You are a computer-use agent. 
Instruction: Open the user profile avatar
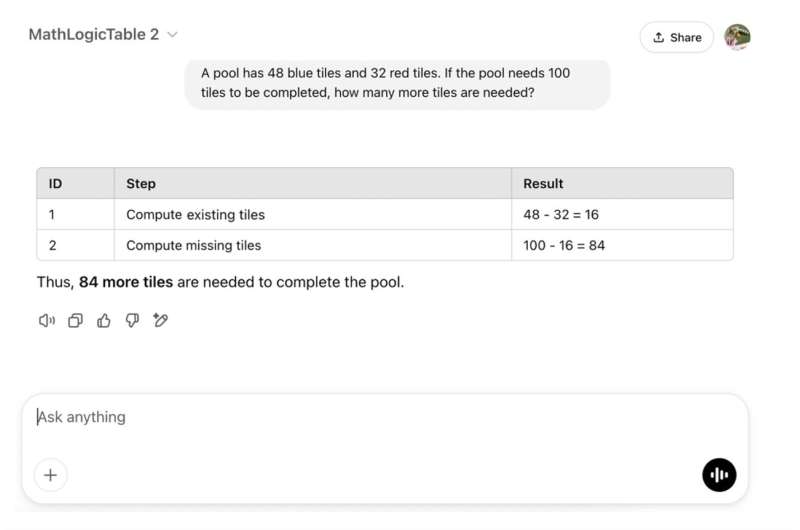[x=737, y=37]
